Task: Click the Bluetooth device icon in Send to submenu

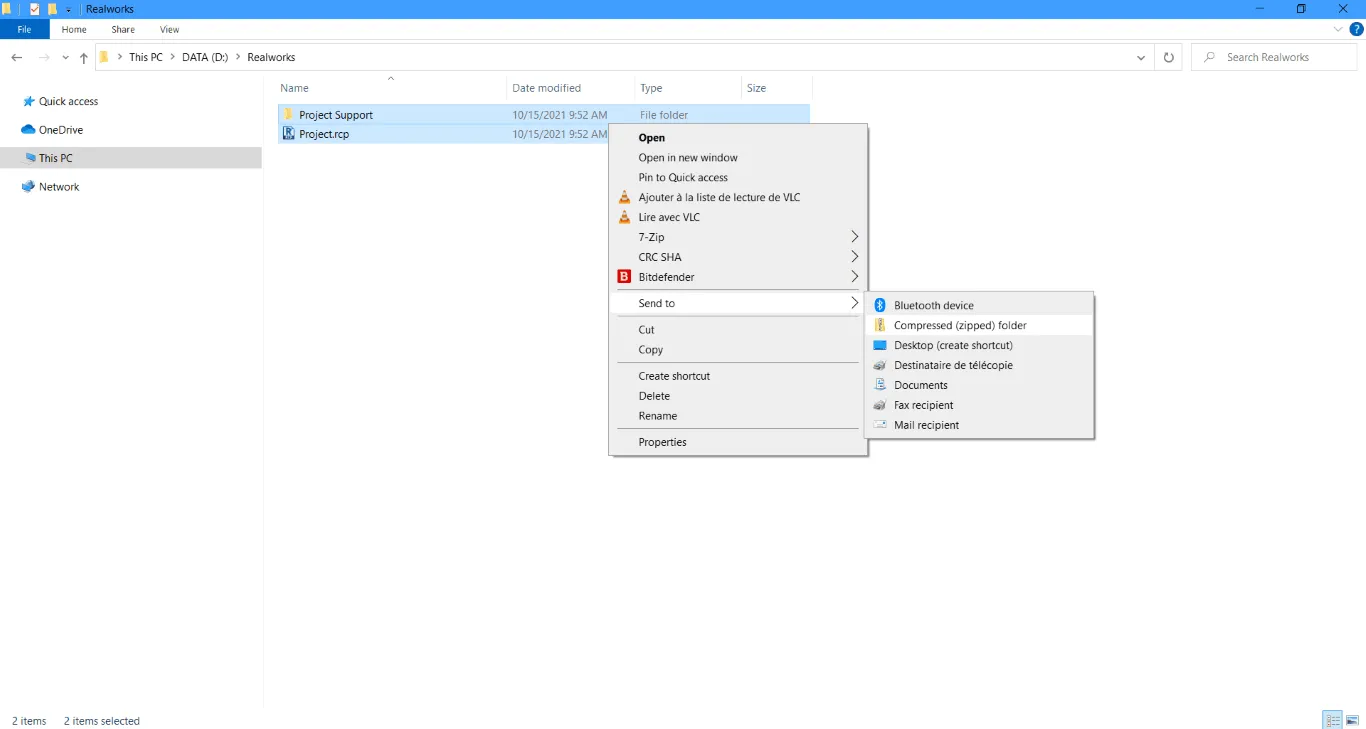Action: pos(880,305)
